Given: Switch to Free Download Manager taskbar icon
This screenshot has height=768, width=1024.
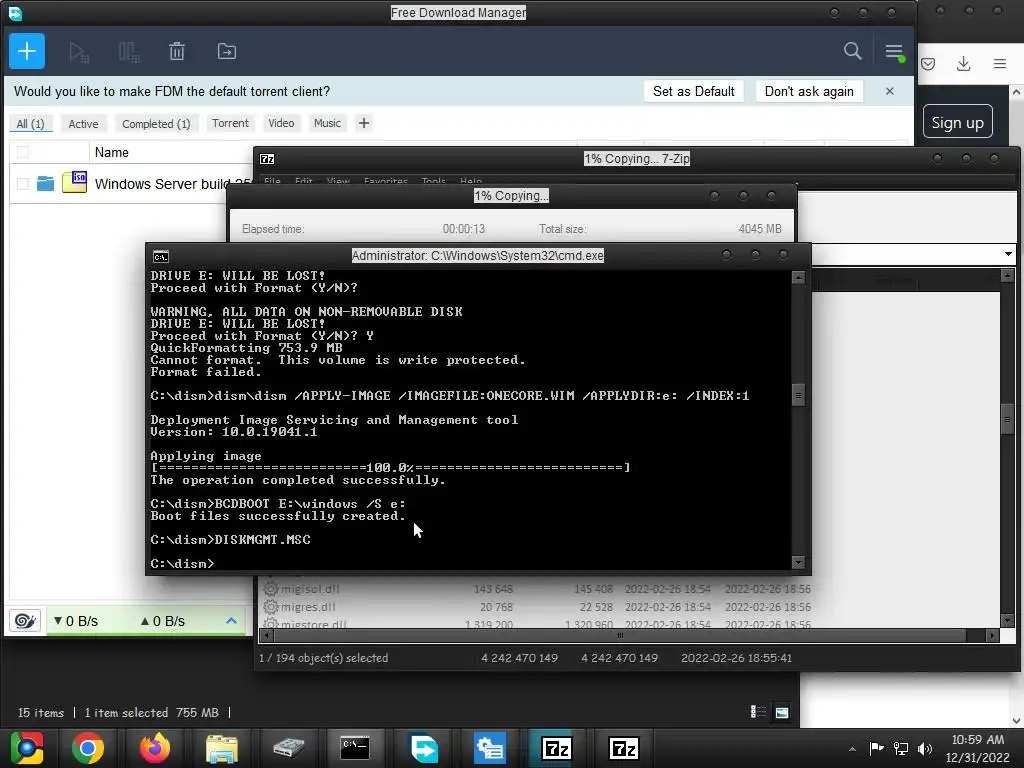Looking at the screenshot, I should [x=423, y=748].
